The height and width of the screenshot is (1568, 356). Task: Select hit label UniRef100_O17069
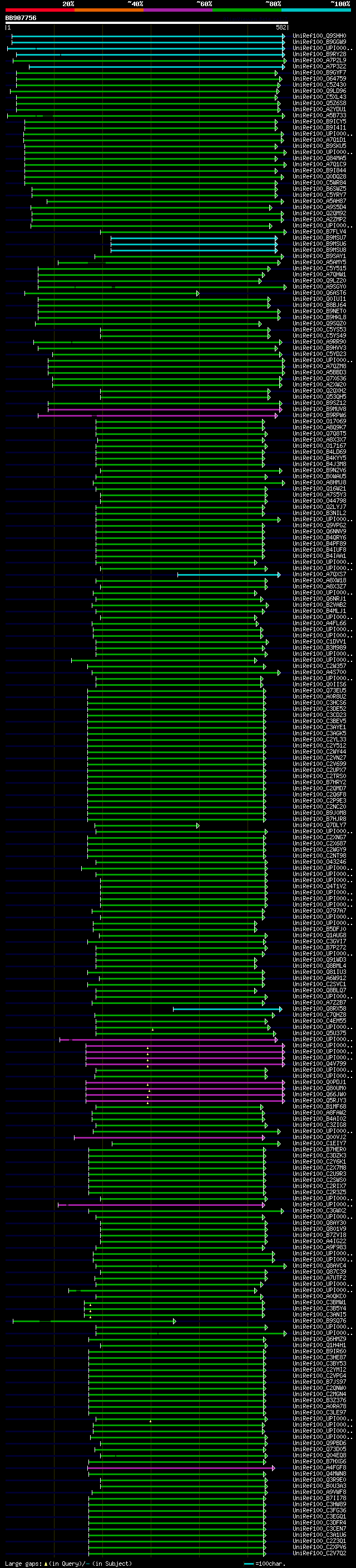click(x=319, y=421)
